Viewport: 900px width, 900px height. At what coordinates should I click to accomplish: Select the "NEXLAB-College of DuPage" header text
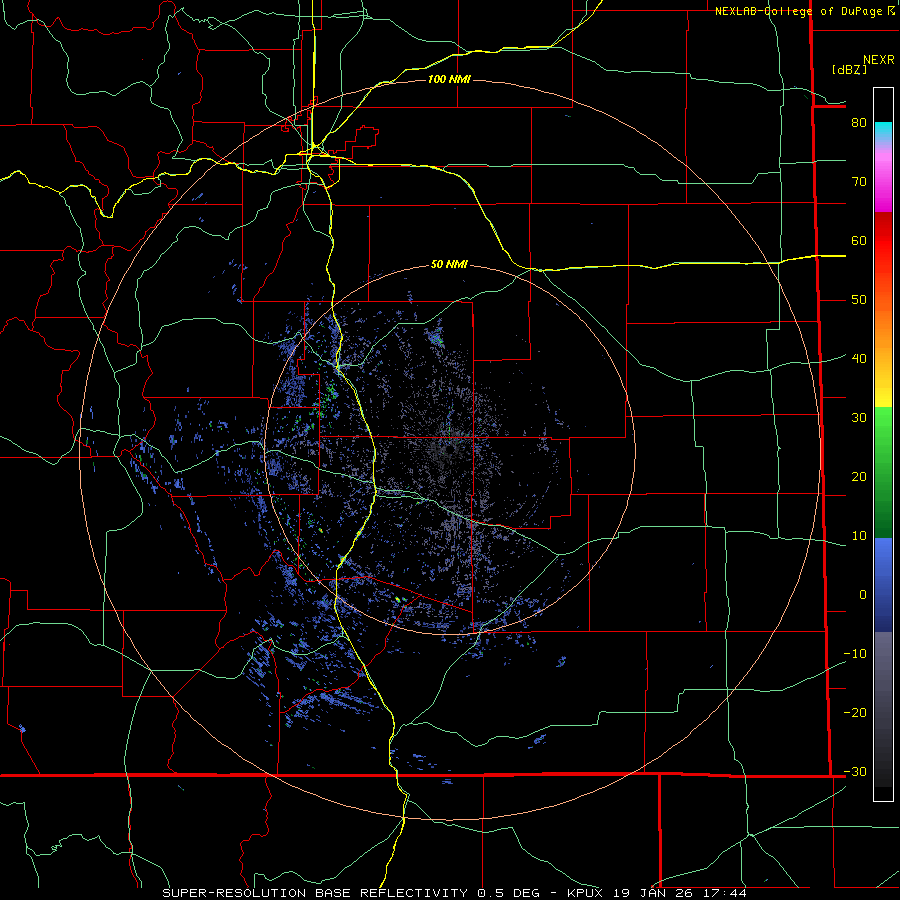801,11
